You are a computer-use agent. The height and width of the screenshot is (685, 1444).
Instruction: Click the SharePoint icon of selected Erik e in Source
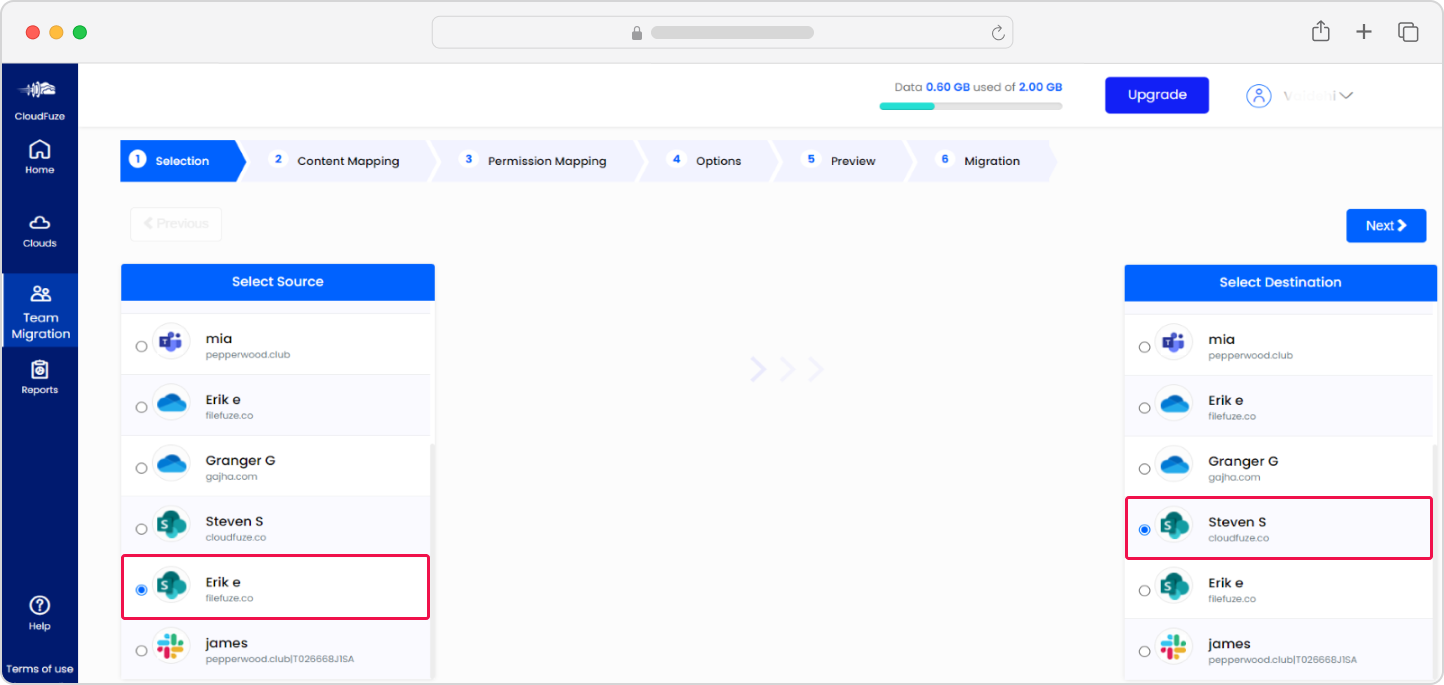[172, 587]
